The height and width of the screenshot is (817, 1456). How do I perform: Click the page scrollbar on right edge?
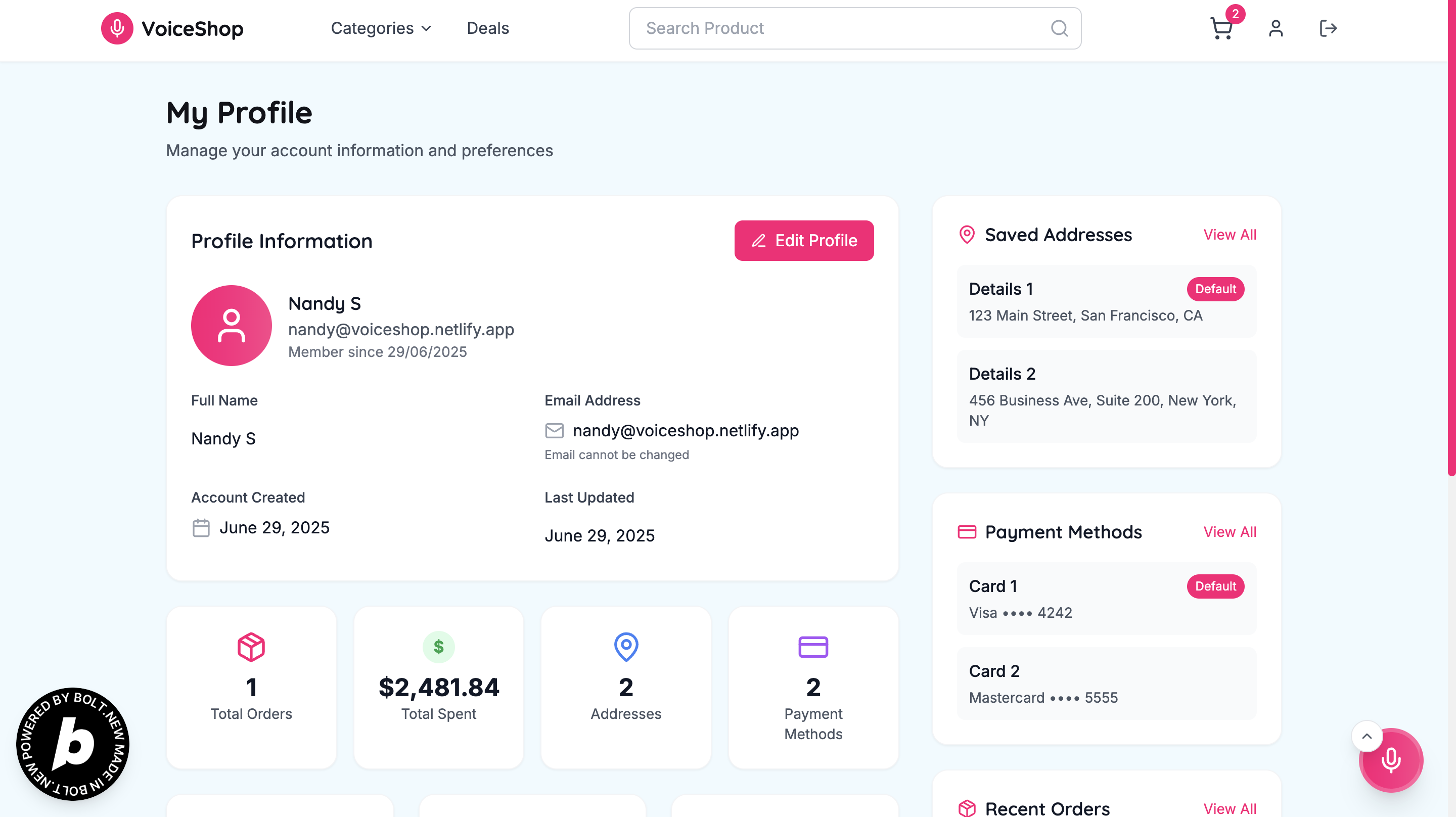coord(1451,238)
